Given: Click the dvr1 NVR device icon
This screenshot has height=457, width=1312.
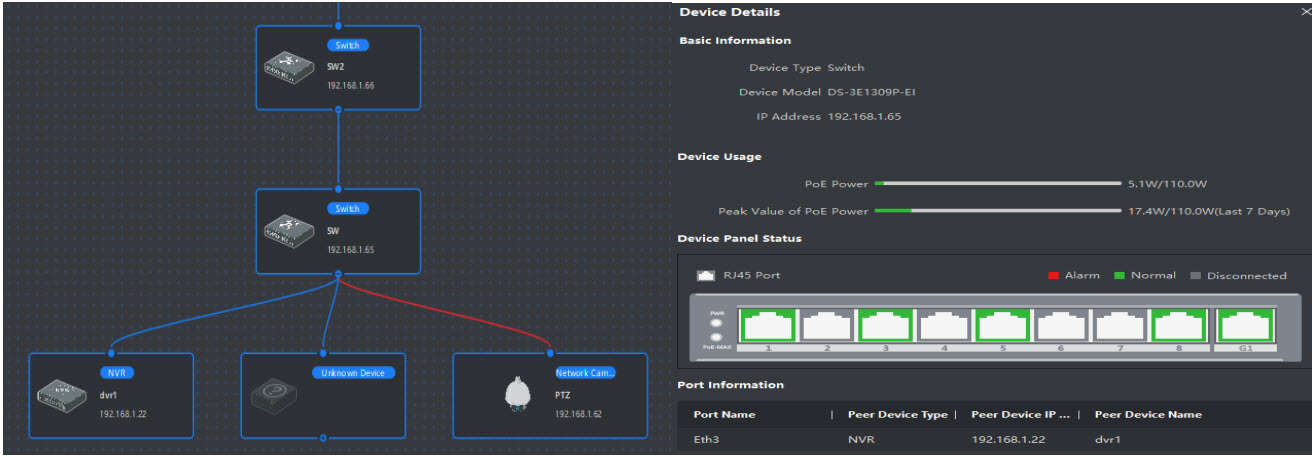Looking at the screenshot, I should 61,394.
